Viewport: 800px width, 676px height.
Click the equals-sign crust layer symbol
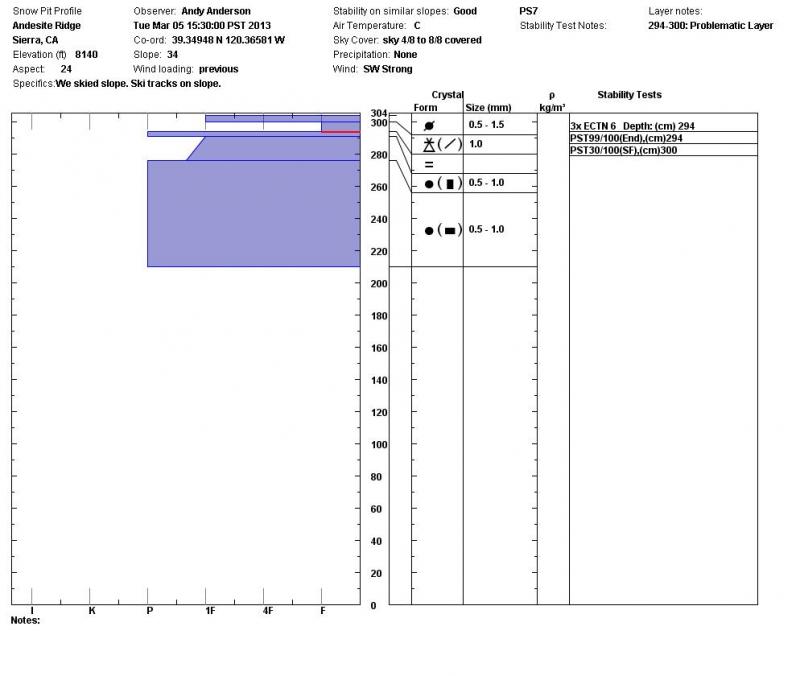point(428,164)
